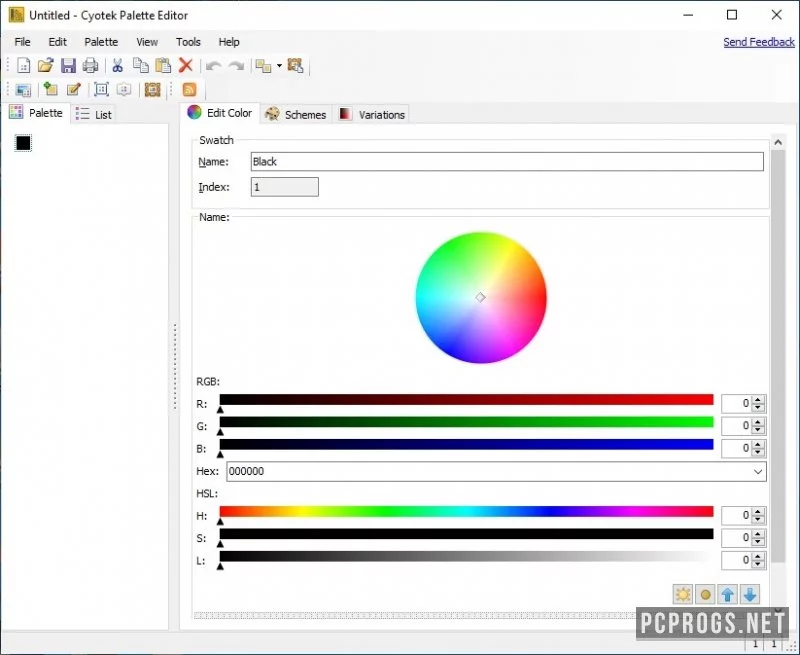Viewport: 800px width, 655px height.
Task: Paste color from the clipboard
Action: [x=163, y=65]
